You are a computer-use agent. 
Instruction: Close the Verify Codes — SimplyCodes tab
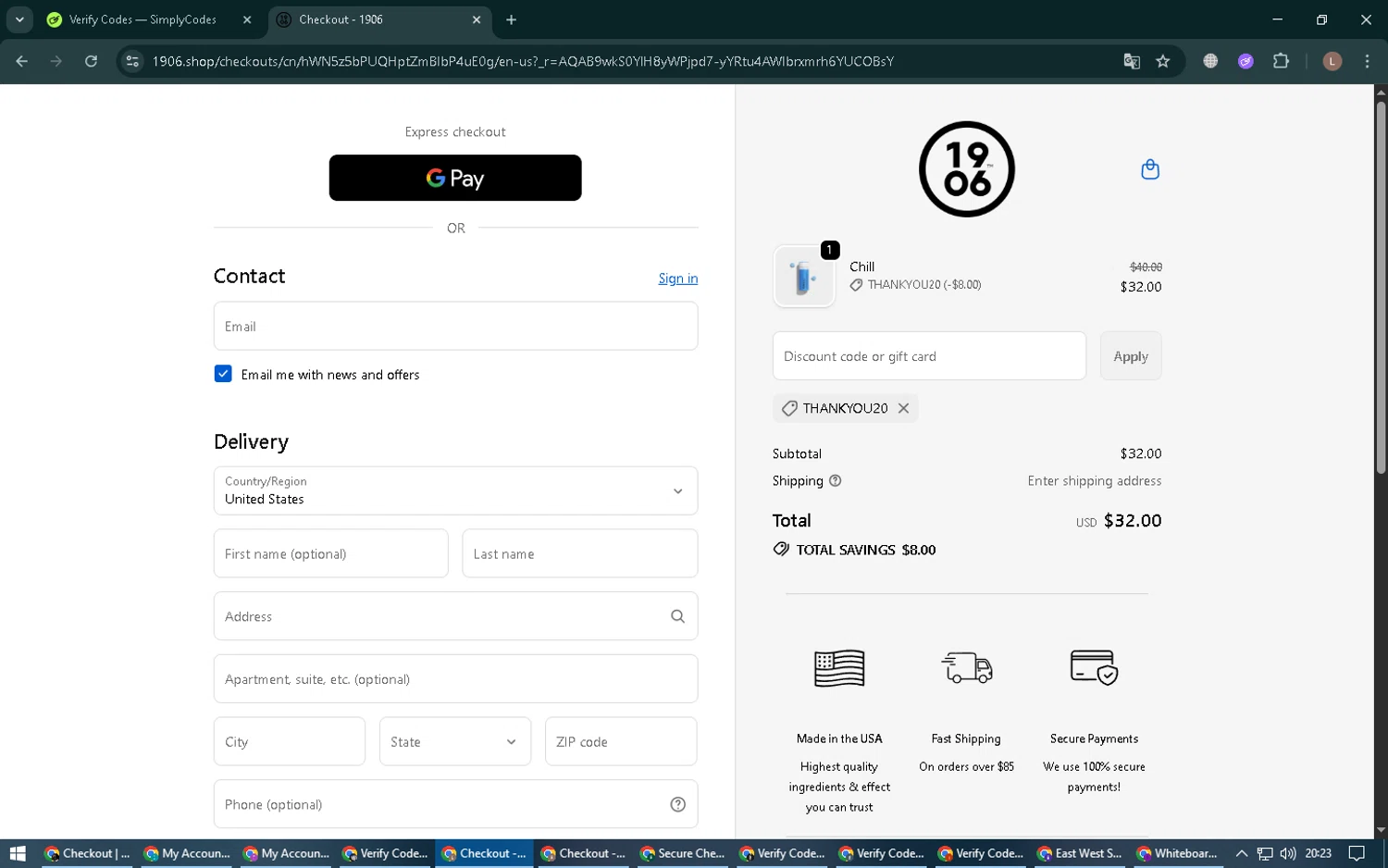247,19
